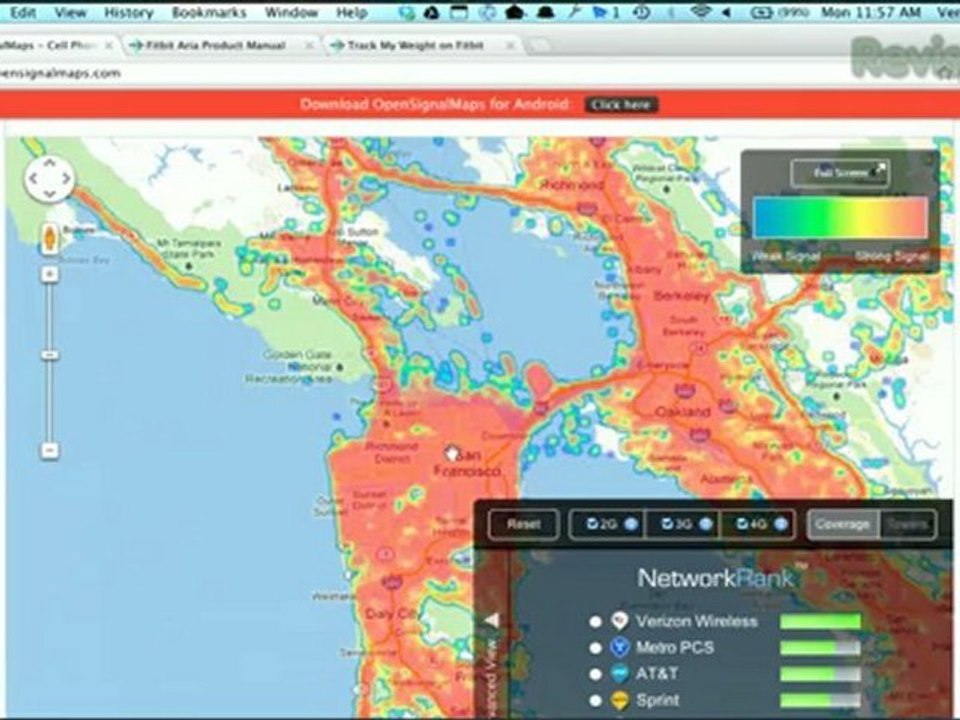This screenshot has width=960, height=720.
Task: Click the 'Daly City' map label
Action: click(x=391, y=613)
